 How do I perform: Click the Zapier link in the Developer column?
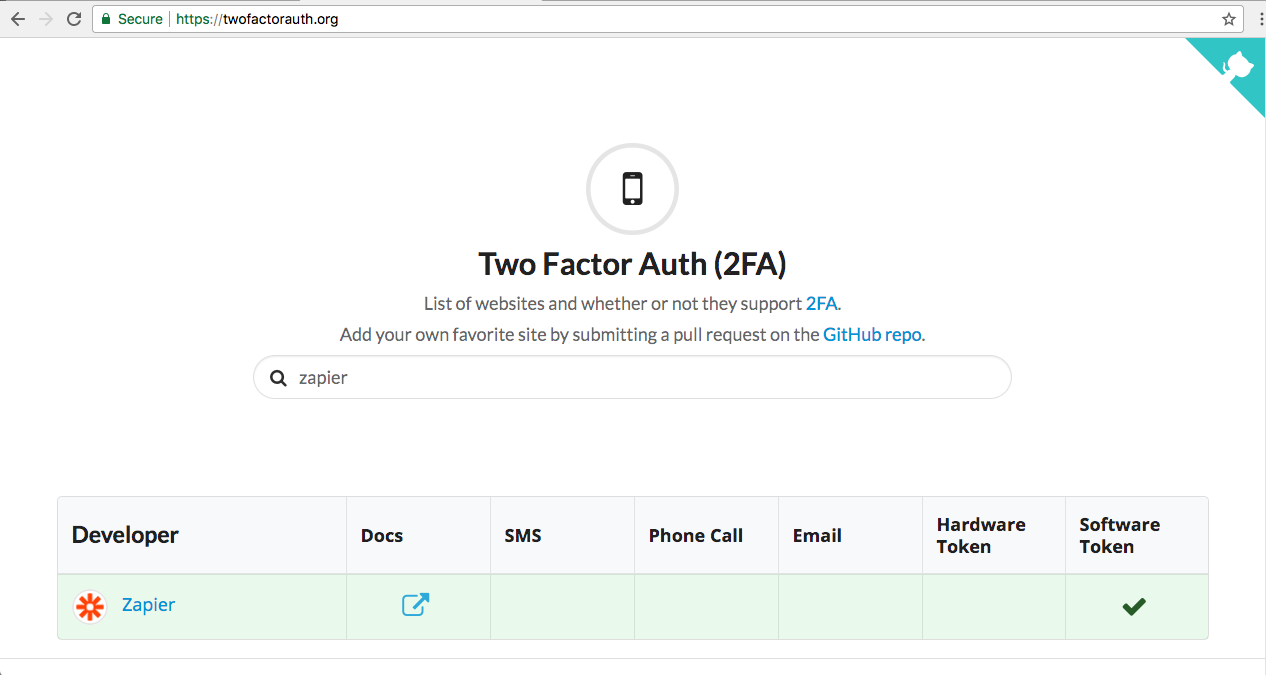[147, 605]
